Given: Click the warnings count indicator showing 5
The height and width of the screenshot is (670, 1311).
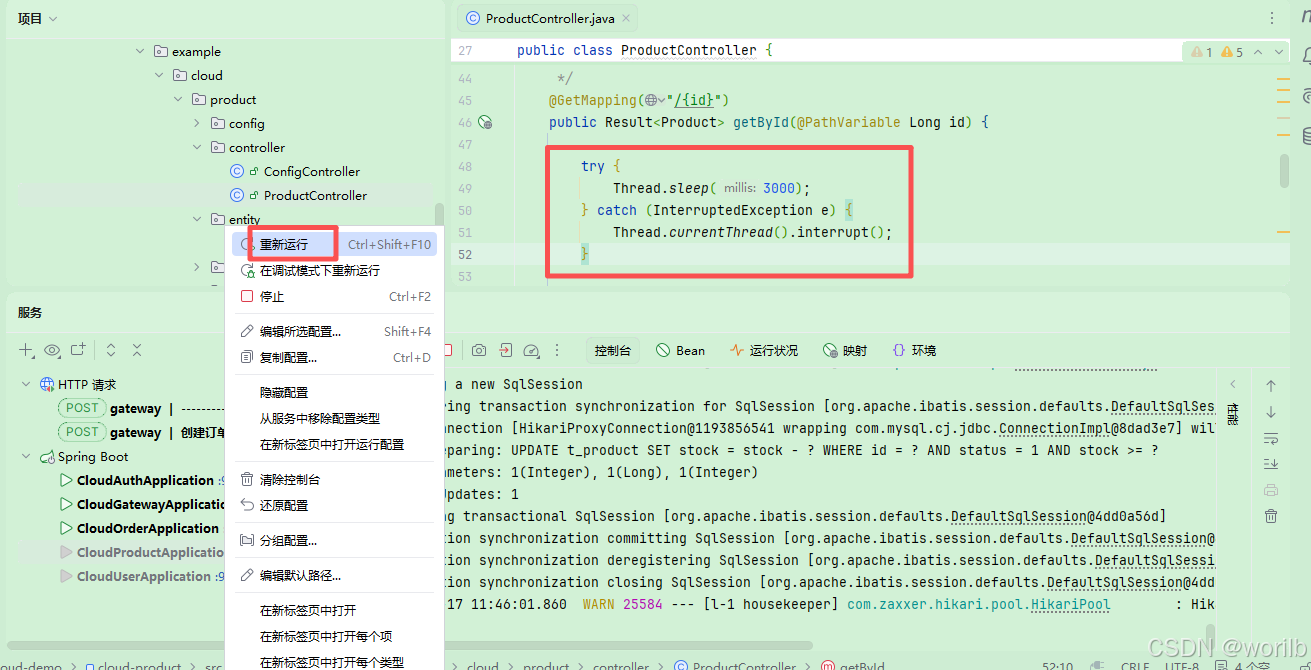Looking at the screenshot, I should tap(1232, 52).
